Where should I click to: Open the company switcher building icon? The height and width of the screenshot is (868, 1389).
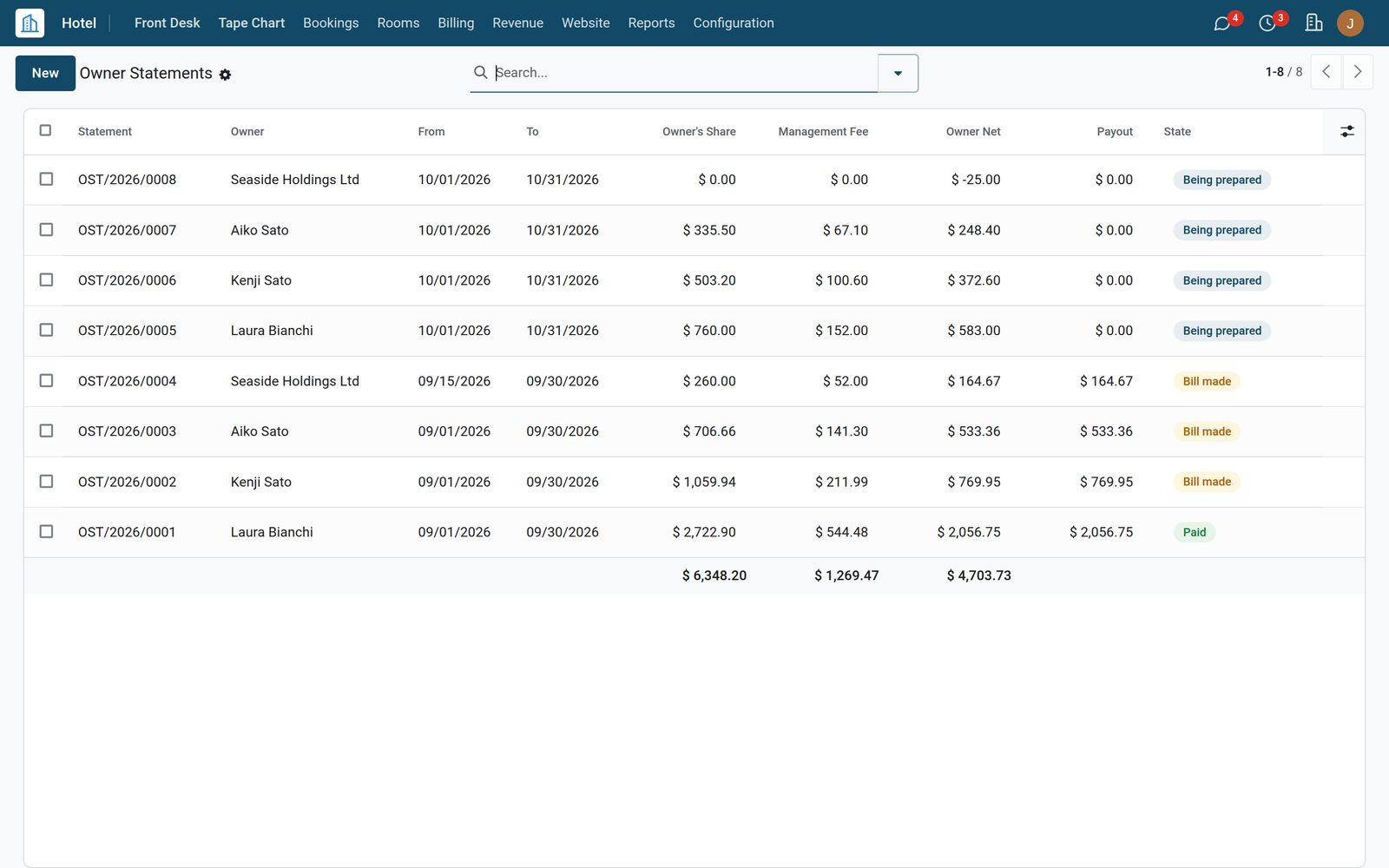tap(1314, 23)
